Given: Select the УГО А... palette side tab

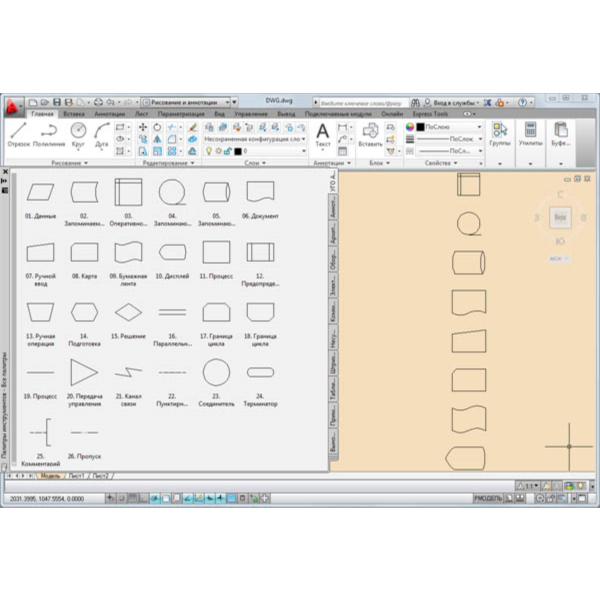Looking at the screenshot, I should click(x=333, y=181).
